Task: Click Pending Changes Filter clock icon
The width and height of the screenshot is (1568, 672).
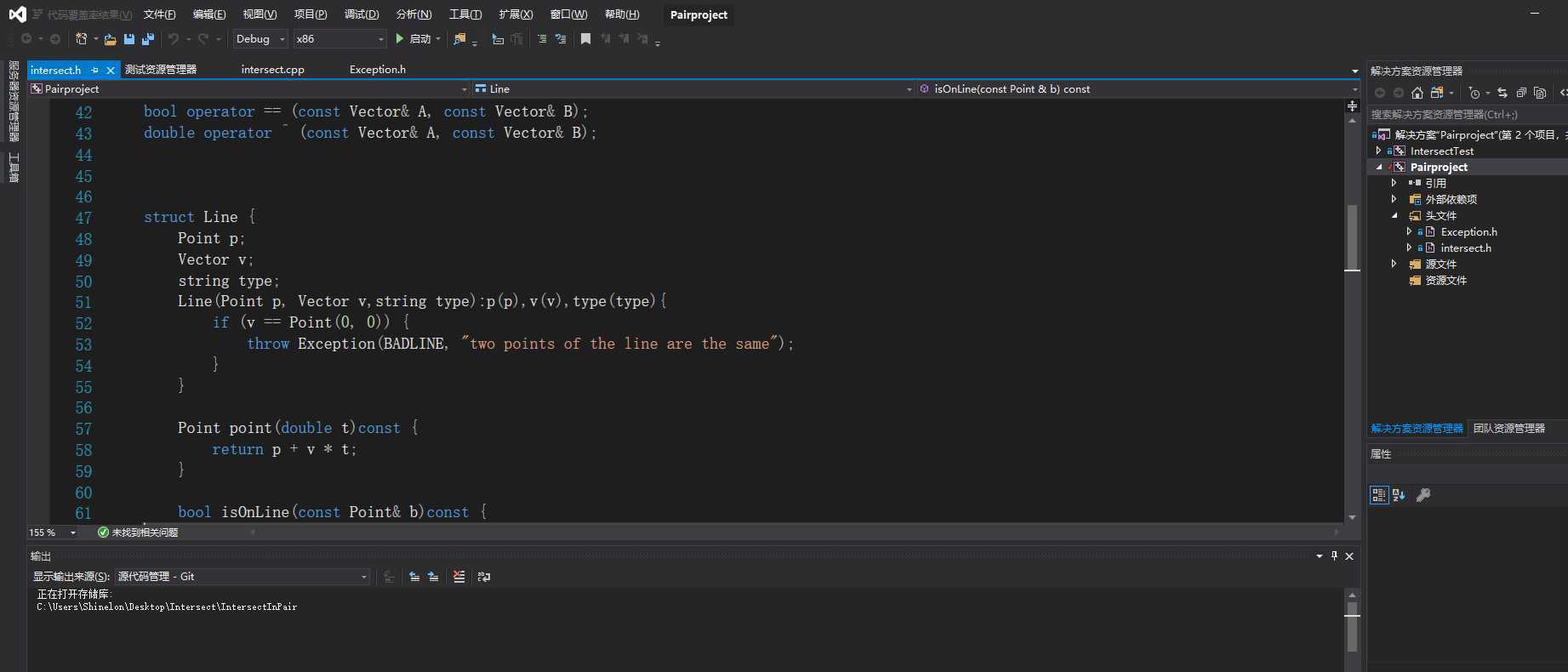Action: click(1474, 93)
